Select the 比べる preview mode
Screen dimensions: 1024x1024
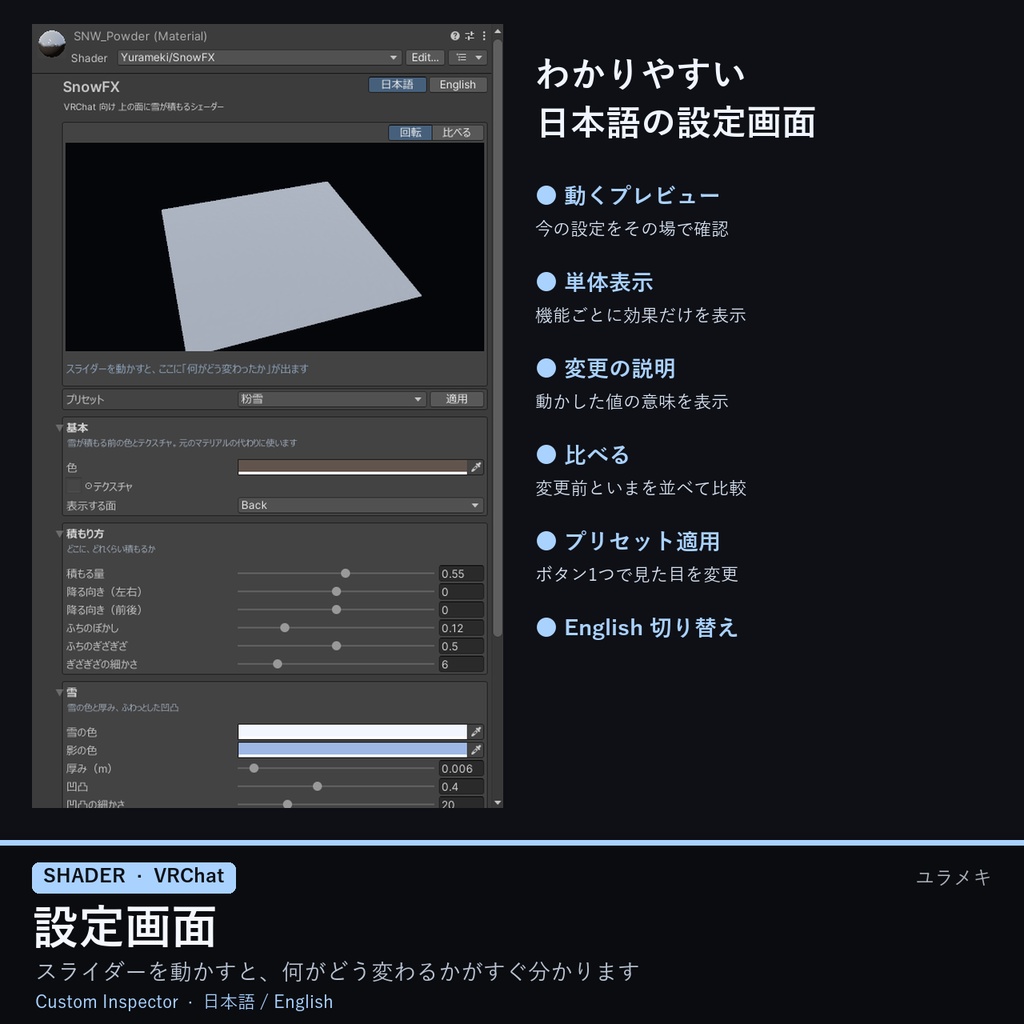point(456,133)
